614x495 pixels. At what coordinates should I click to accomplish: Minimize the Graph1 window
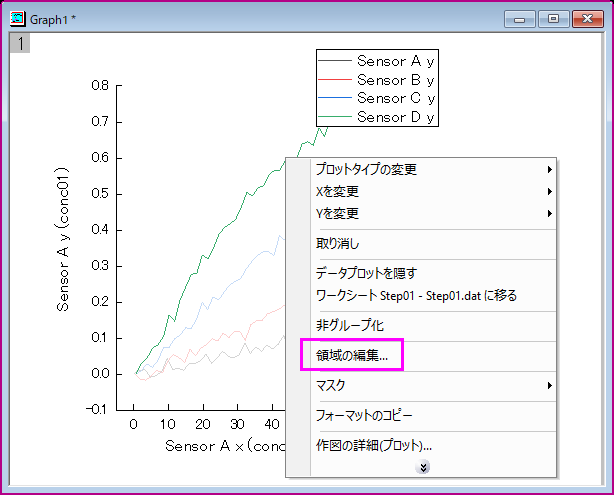click(x=520, y=19)
